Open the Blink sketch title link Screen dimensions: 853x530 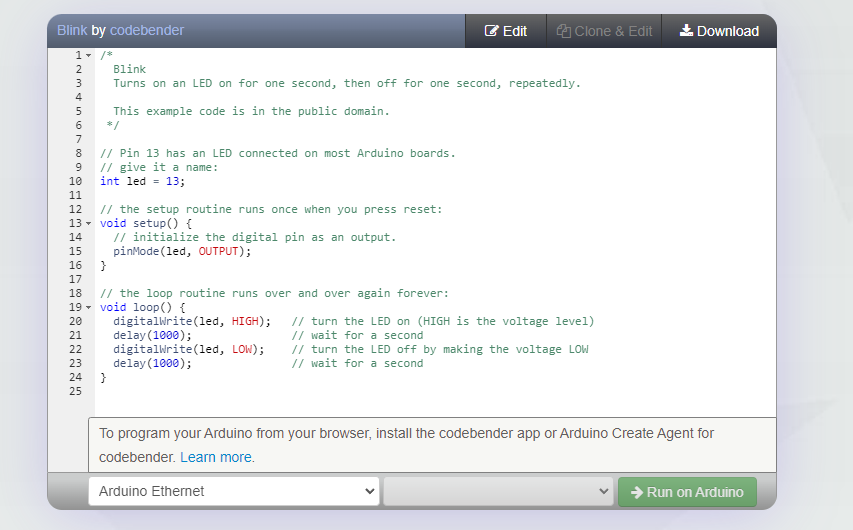[72, 30]
